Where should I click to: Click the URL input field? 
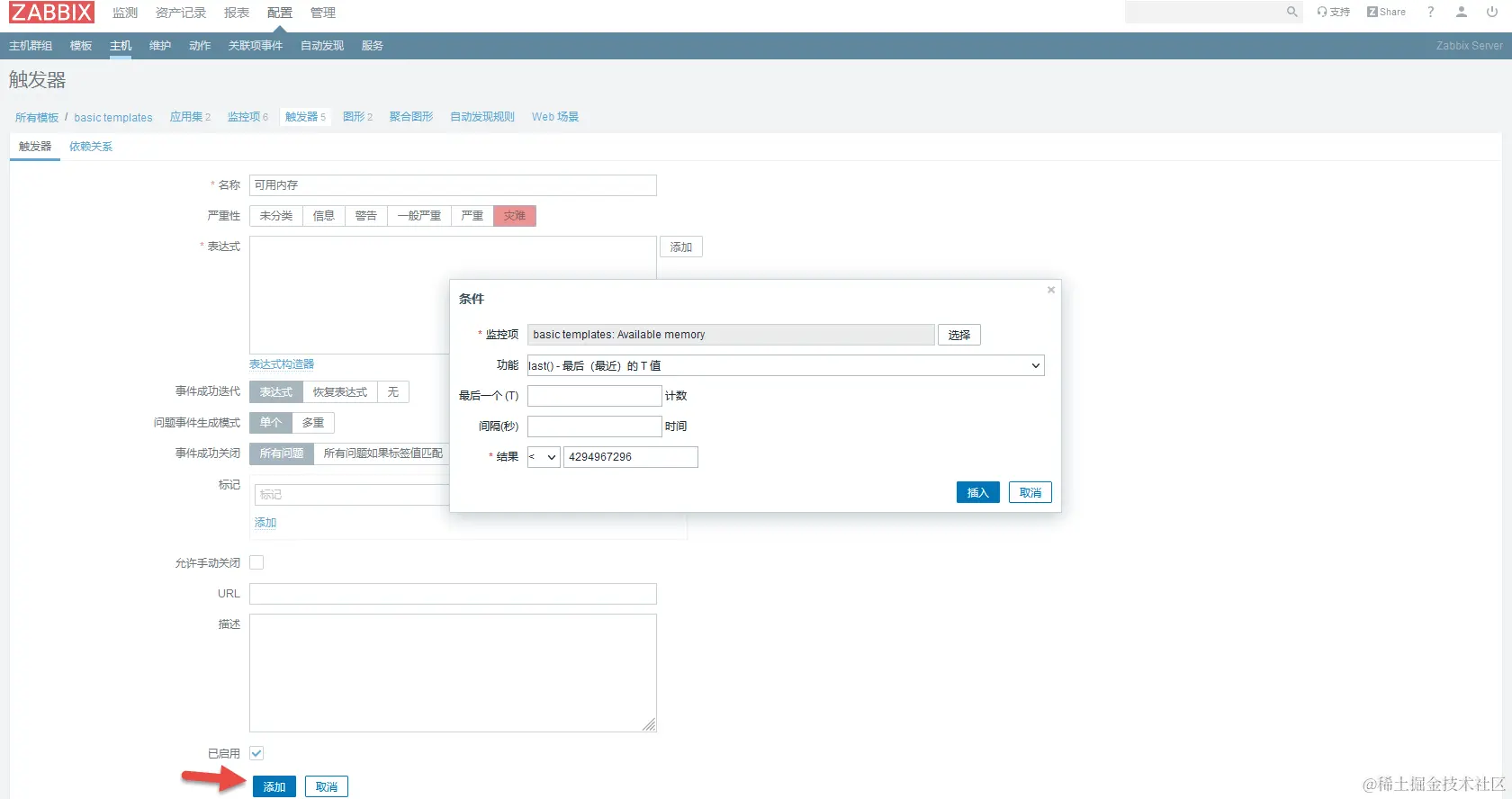[453, 594]
